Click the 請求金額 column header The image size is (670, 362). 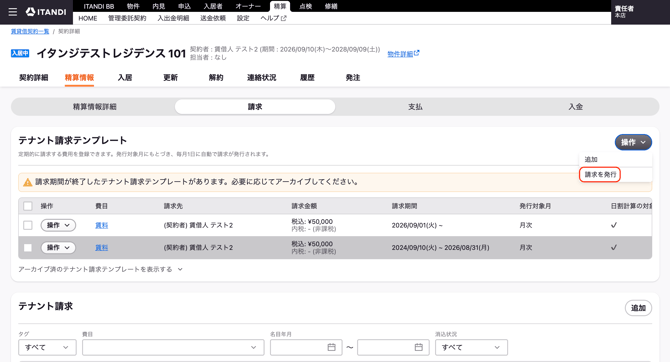[304, 206]
